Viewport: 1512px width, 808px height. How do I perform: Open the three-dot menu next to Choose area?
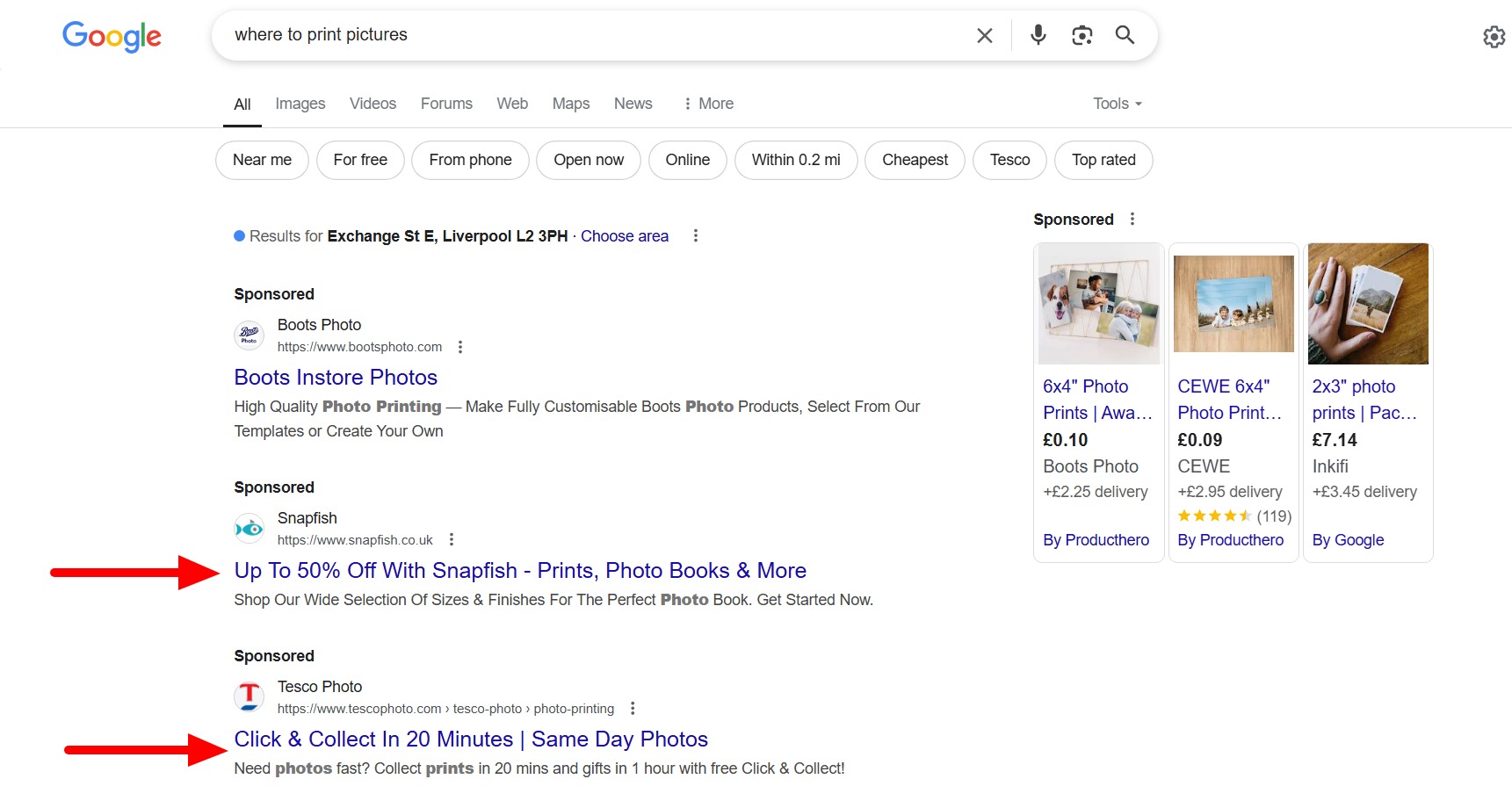click(x=696, y=235)
